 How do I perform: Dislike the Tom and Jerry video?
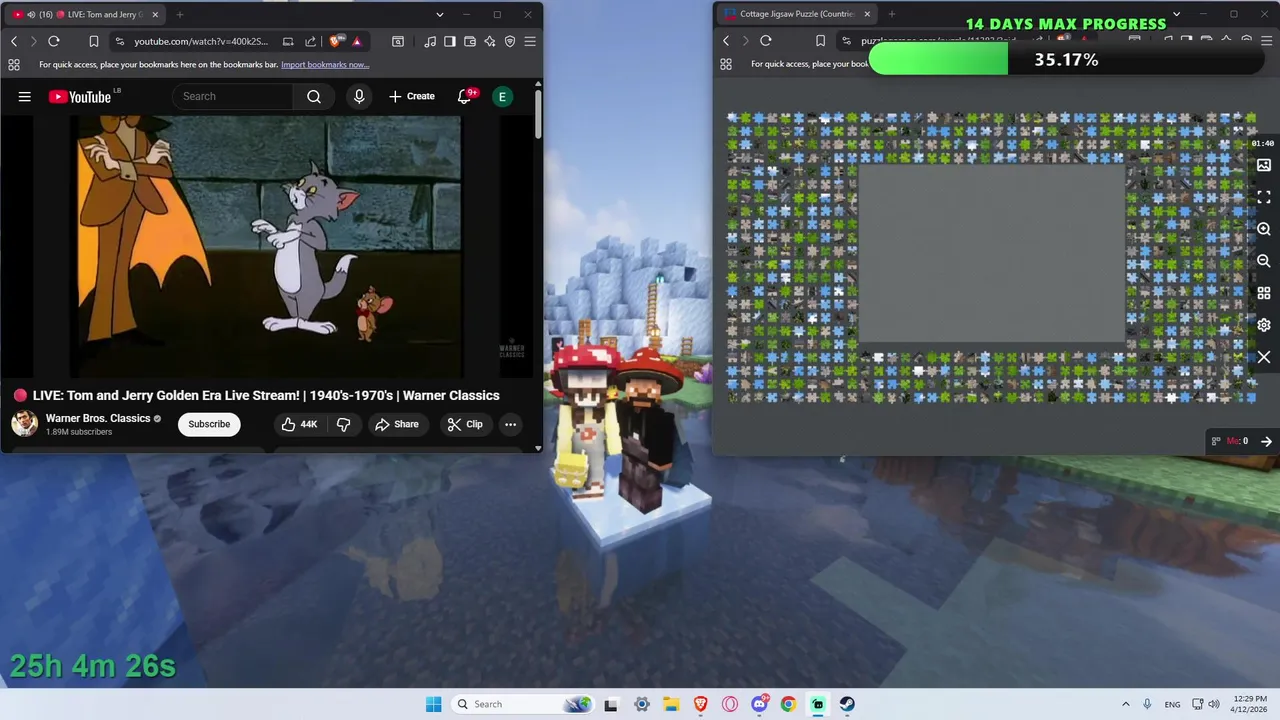click(343, 424)
